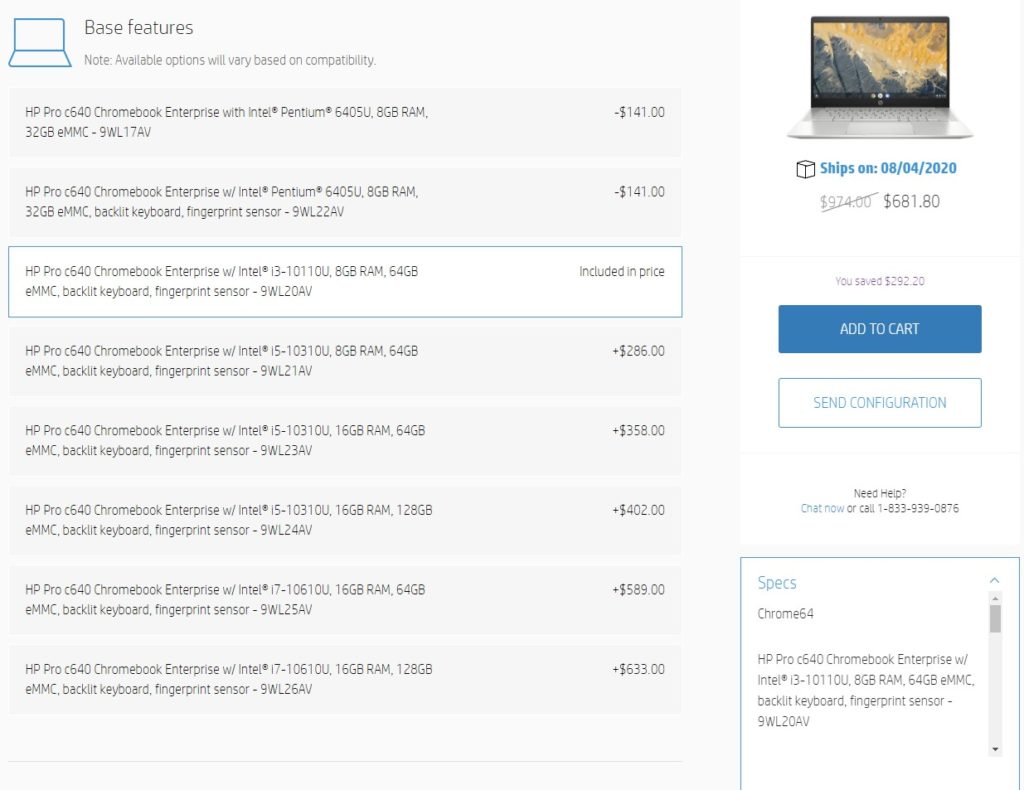This screenshot has height=790, width=1024.
Task: Click the shipping box icon
Action: (x=805, y=169)
